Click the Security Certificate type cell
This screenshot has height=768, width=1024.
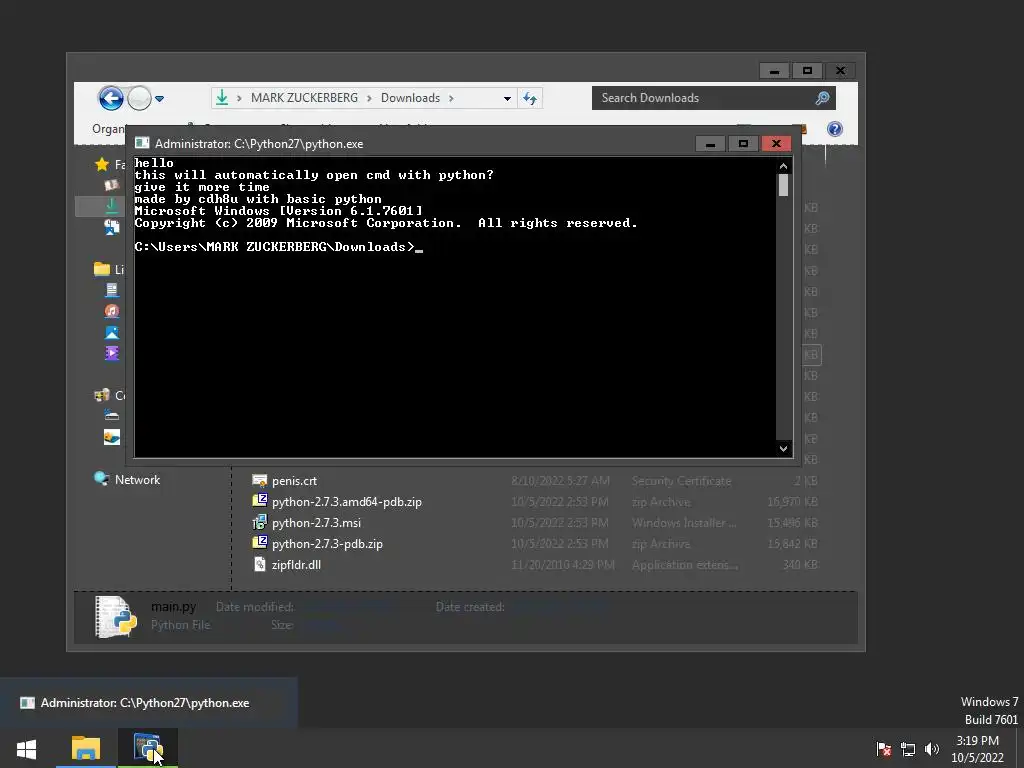tap(681, 481)
